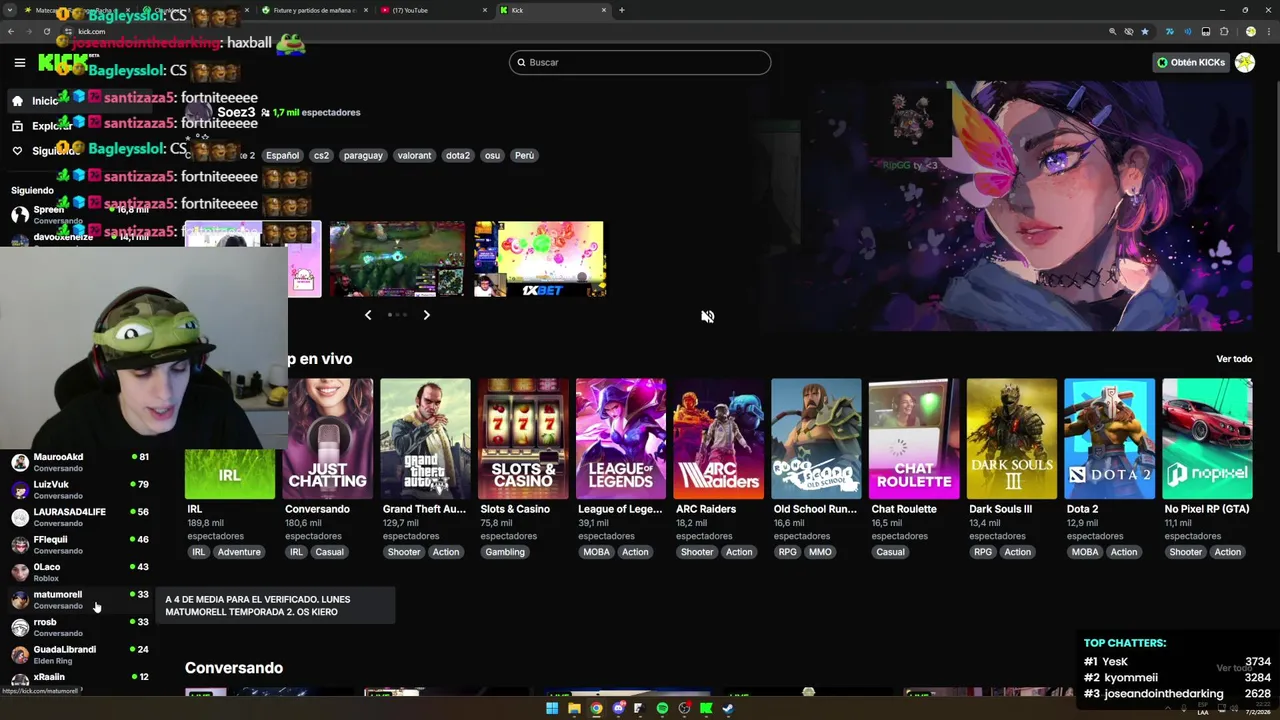Viewport: 1280px width, 720px height.
Task: Select the 1XBET featured stream thumbnail
Action: pos(540,259)
